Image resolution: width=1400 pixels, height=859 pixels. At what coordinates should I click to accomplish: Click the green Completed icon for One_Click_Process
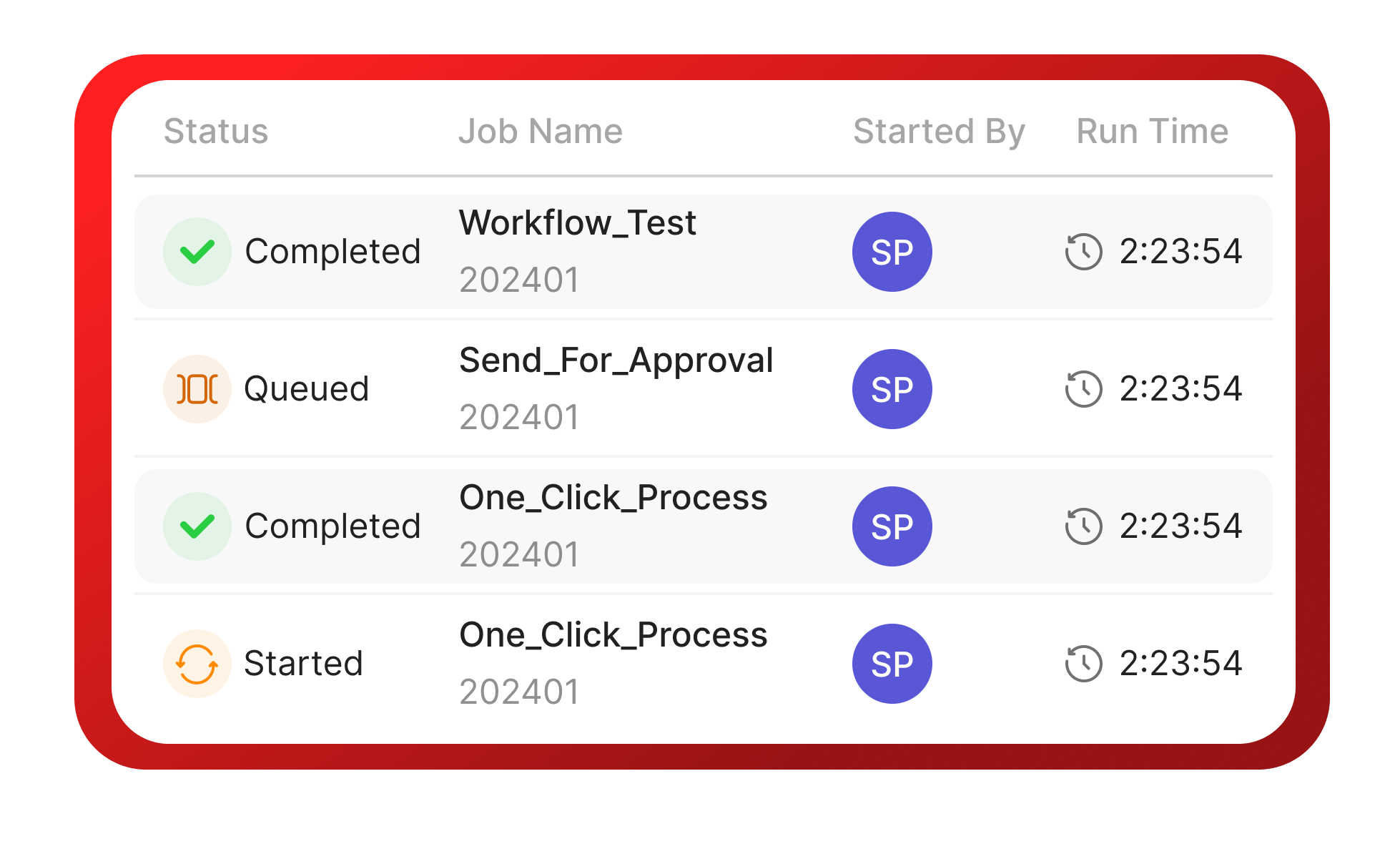[197, 526]
